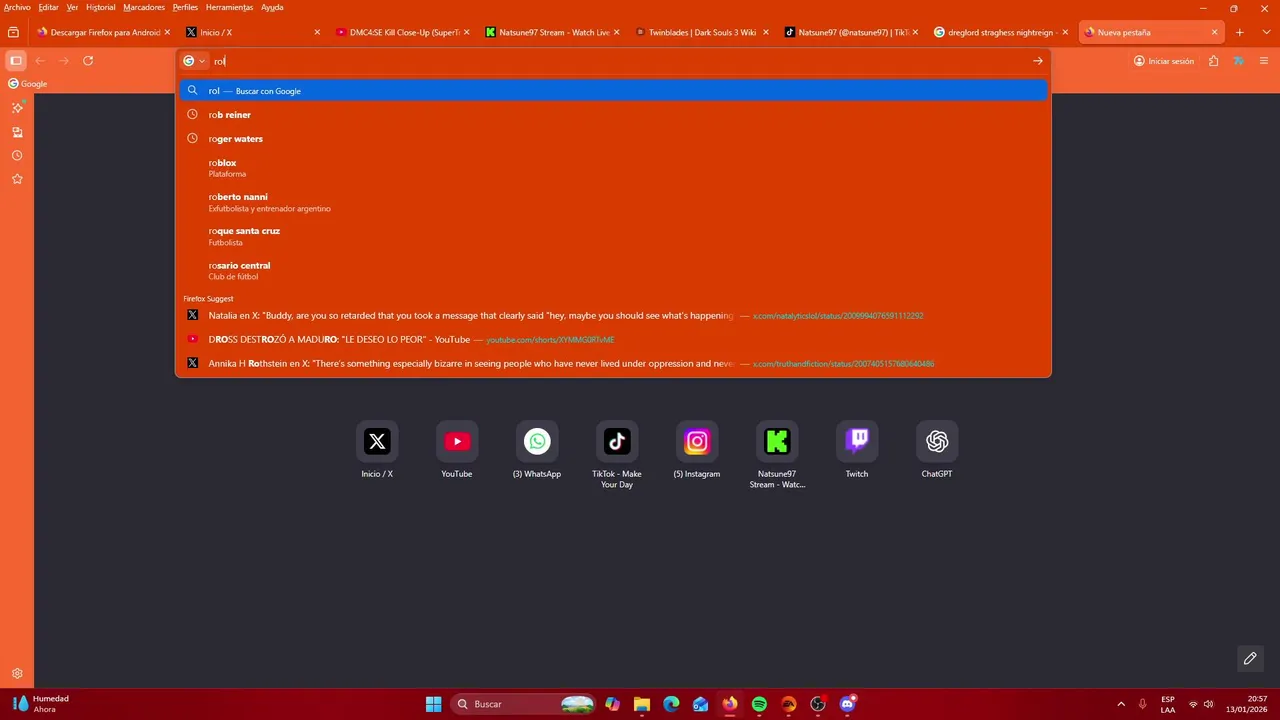Choose the 'roger waters' history suggestion
This screenshot has height=720, width=1280.
[613, 139]
